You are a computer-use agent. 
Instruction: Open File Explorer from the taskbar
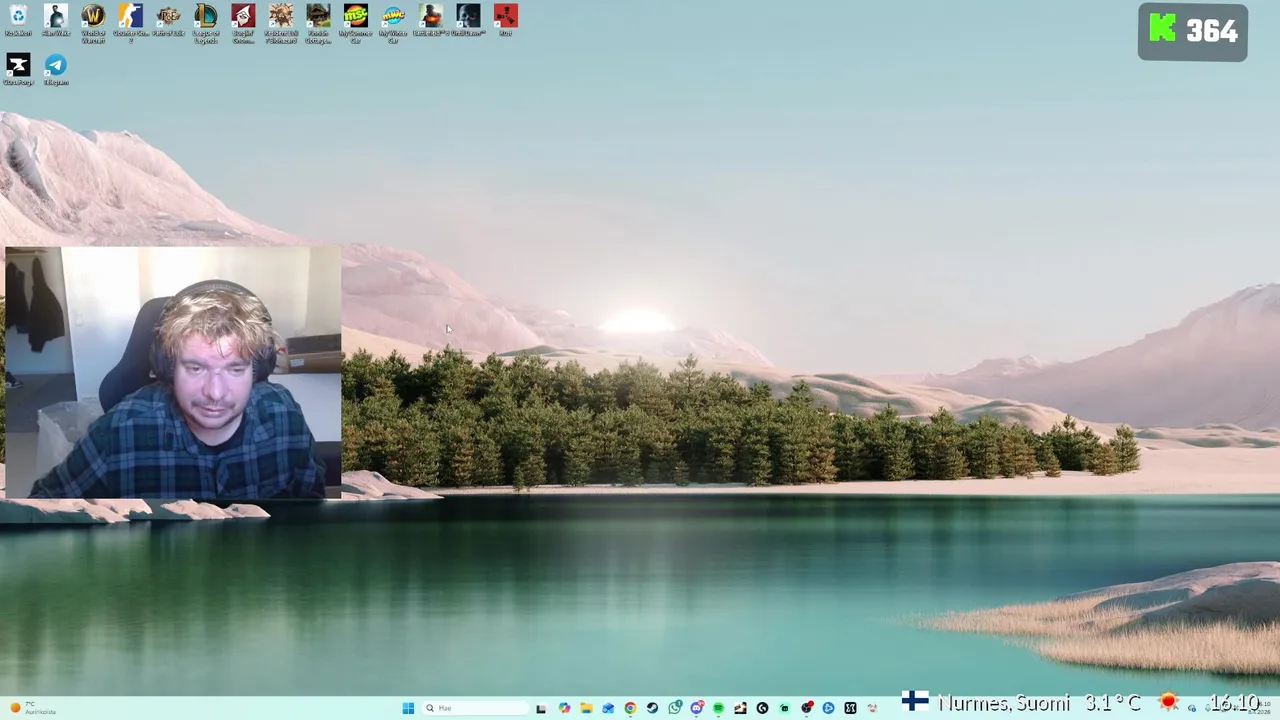click(586, 708)
